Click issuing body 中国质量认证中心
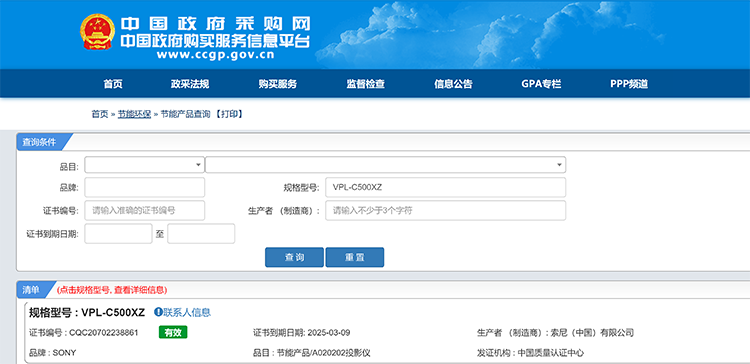The image size is (750, 364). [551, 353]
